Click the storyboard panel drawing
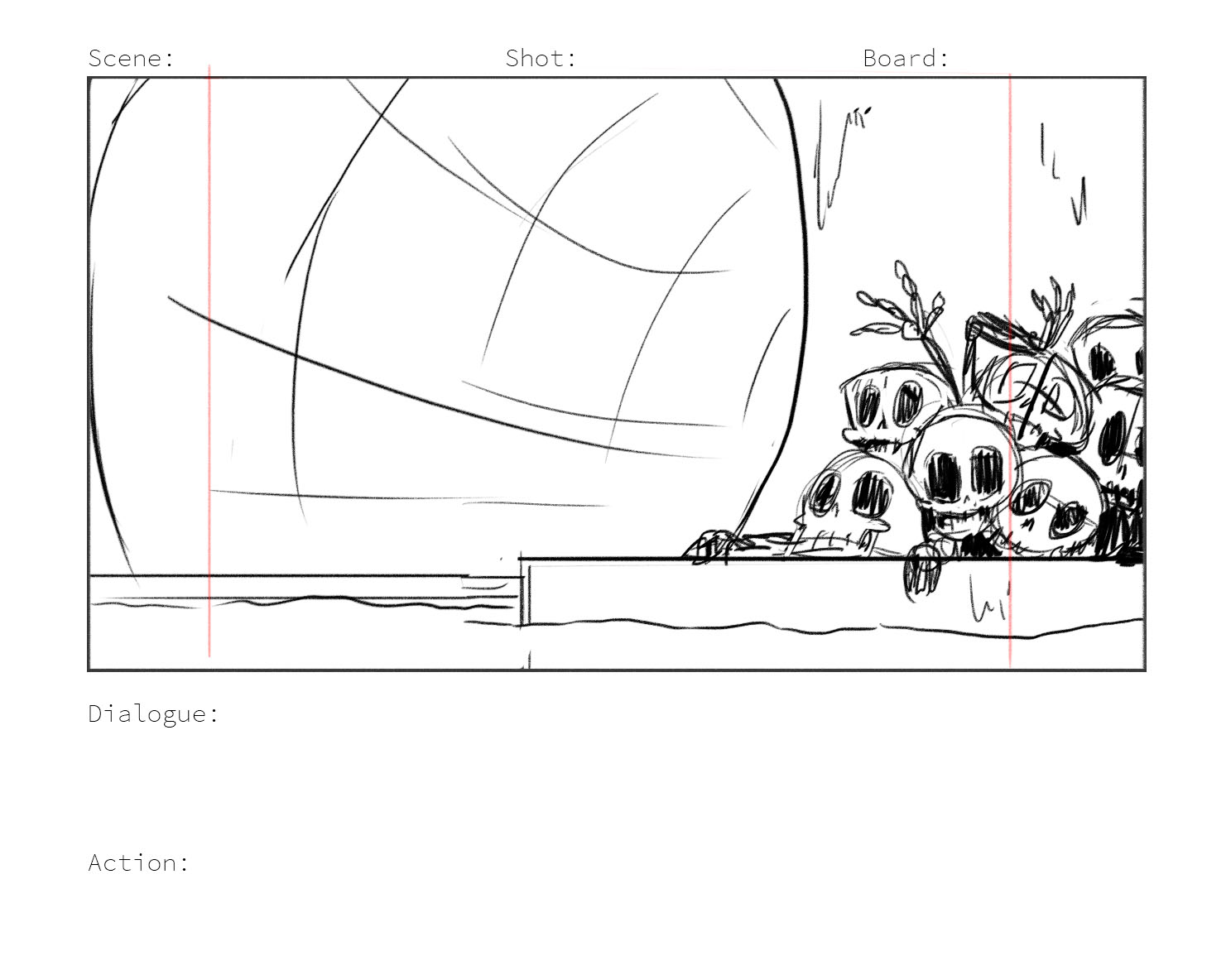Viewport: 1231px width, 980px height. (x=617, y=374)
